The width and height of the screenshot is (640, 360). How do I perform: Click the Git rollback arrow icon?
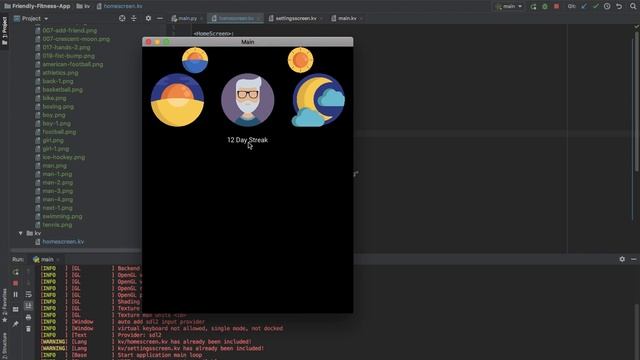[619, 7]
